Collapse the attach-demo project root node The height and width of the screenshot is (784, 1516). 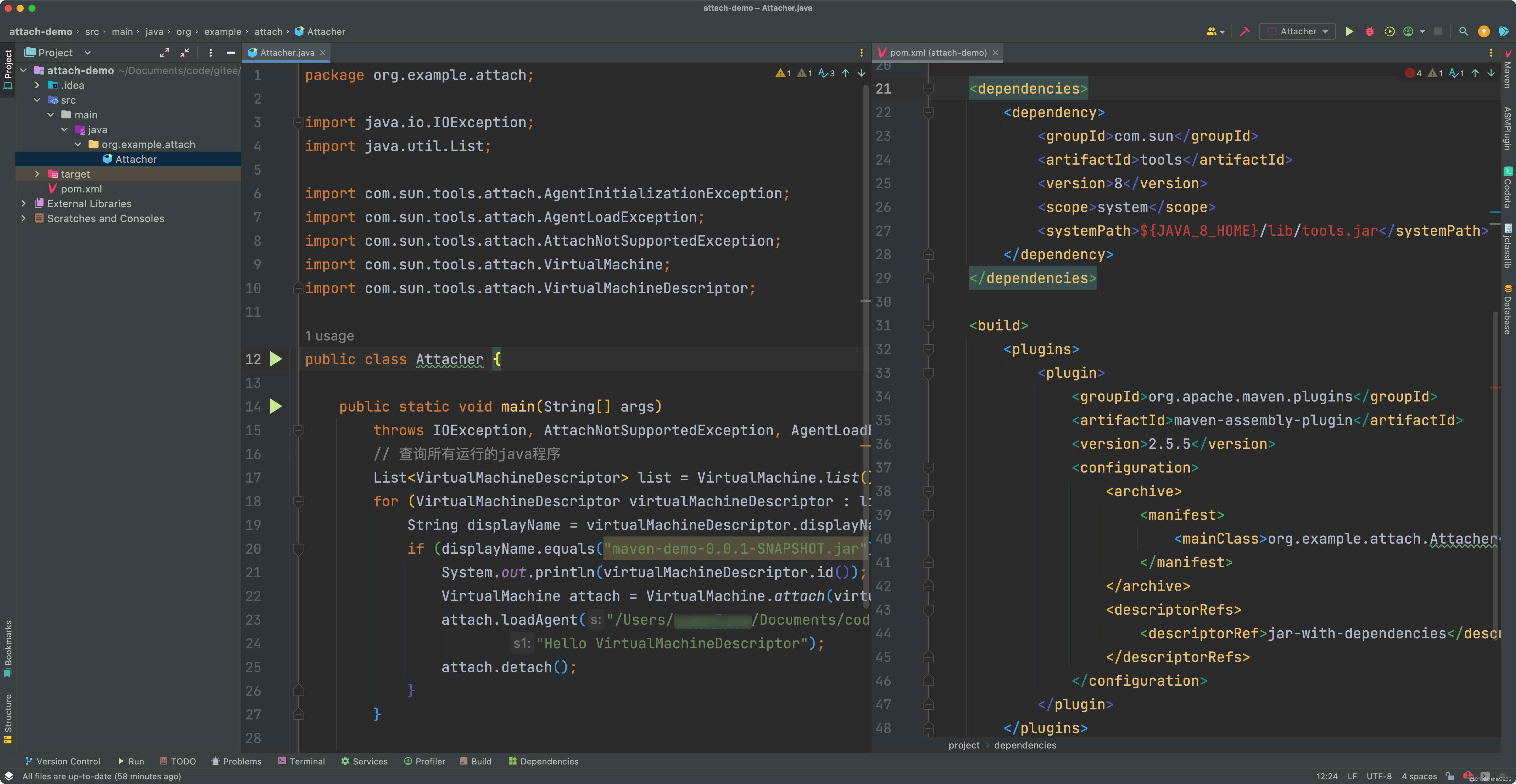[x=24, y=70]
